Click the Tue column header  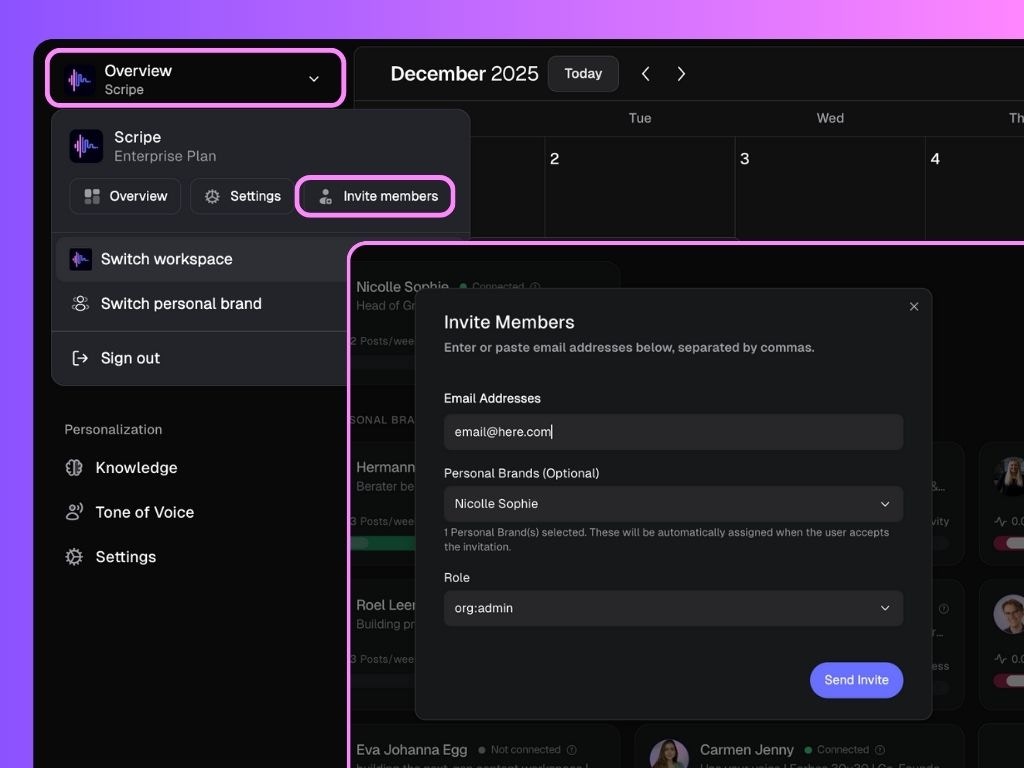pos(639,118)
